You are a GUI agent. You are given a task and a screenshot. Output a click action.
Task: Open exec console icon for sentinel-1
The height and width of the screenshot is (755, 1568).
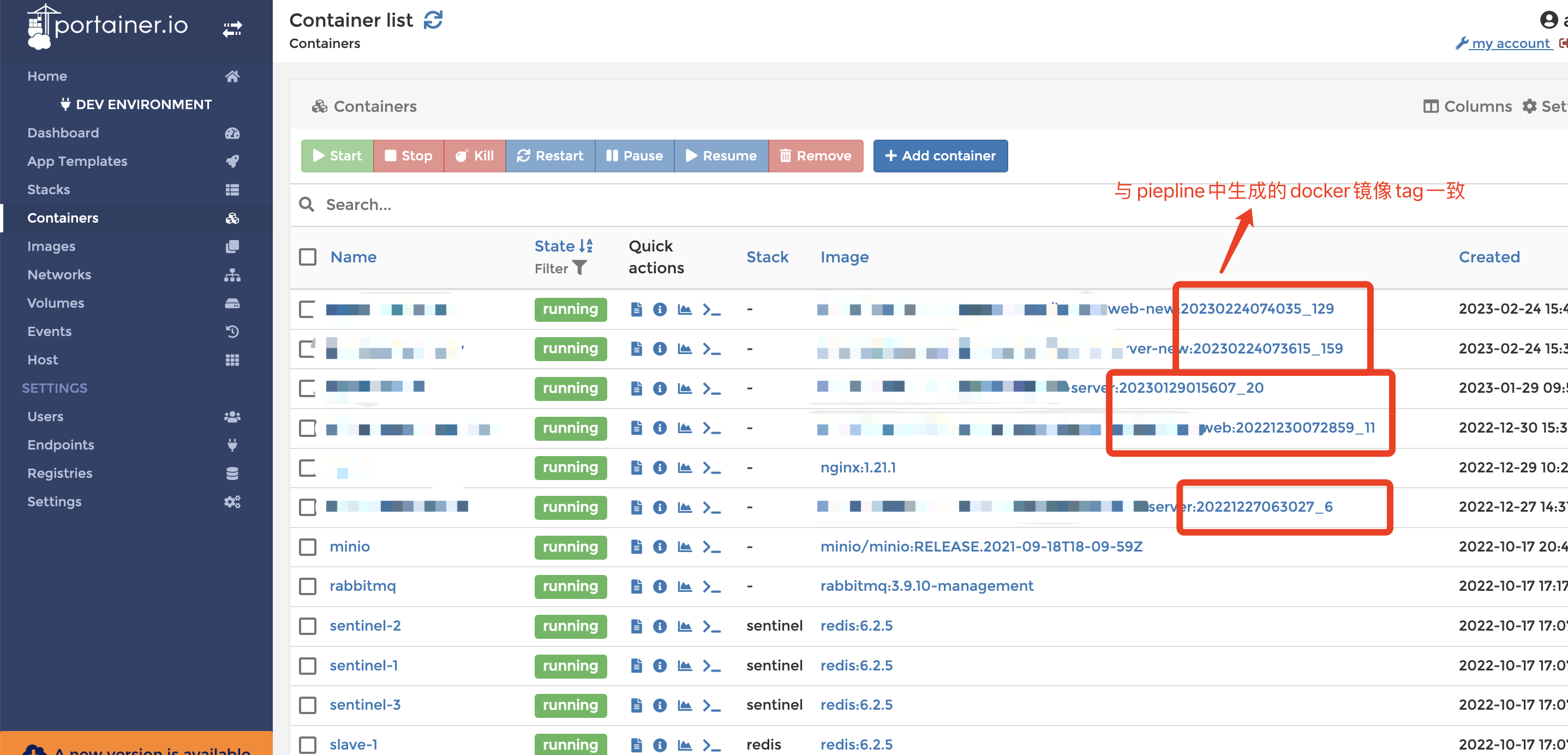pyautogui.click(x=711, y=666)
